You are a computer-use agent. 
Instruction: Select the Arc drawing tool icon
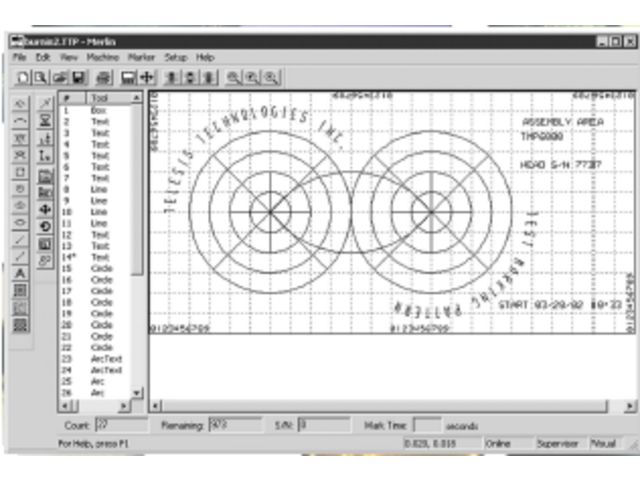click(x=20, y=120)
